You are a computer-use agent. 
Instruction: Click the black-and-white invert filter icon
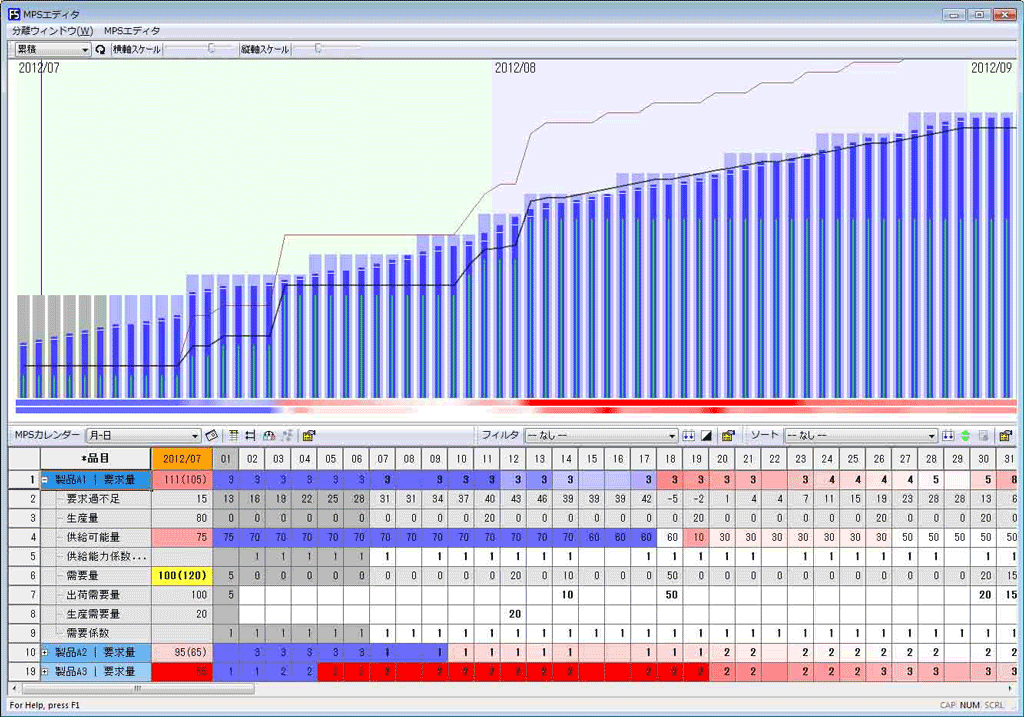[706, 436]
